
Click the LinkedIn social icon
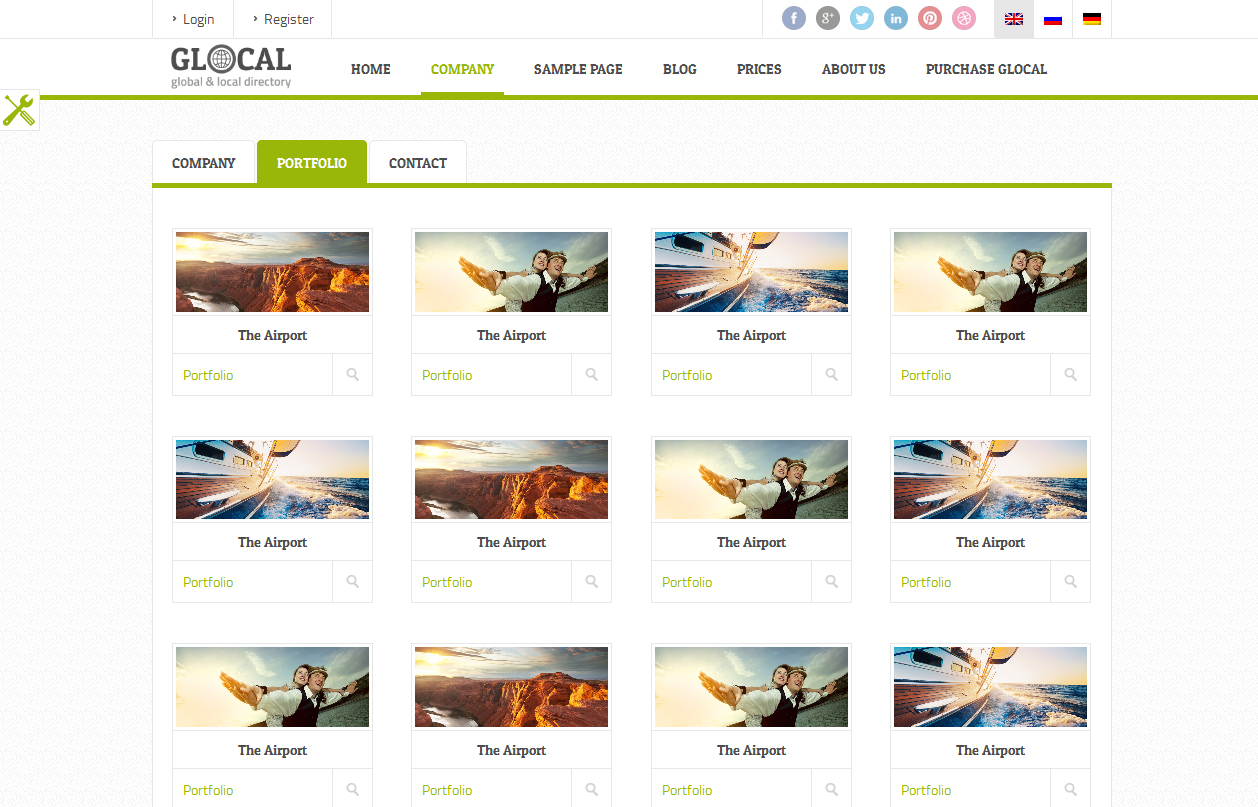pyautogui.click(x=895, y=18)
